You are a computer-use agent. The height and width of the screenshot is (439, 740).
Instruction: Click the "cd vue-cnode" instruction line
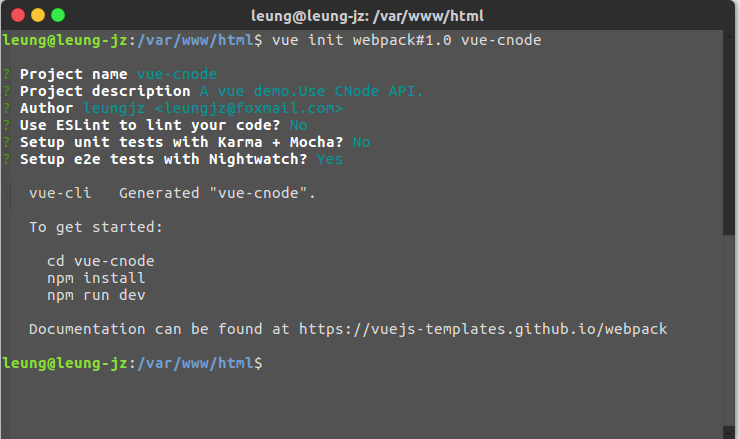(100, 261)
